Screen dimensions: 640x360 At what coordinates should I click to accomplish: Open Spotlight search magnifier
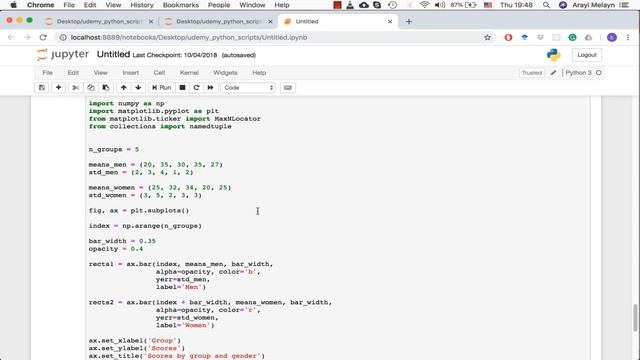[546, 5]
